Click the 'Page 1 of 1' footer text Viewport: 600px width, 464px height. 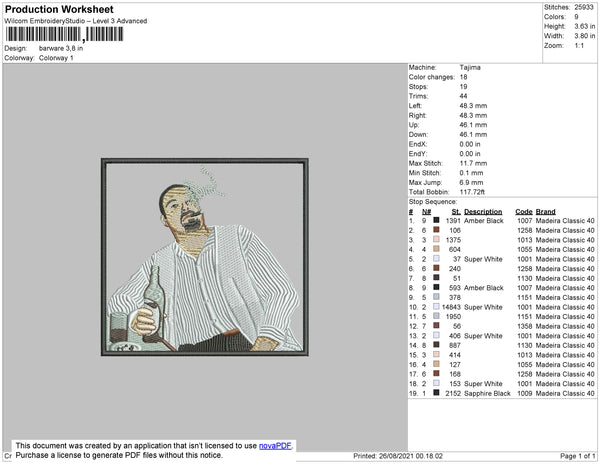[577, 456]
